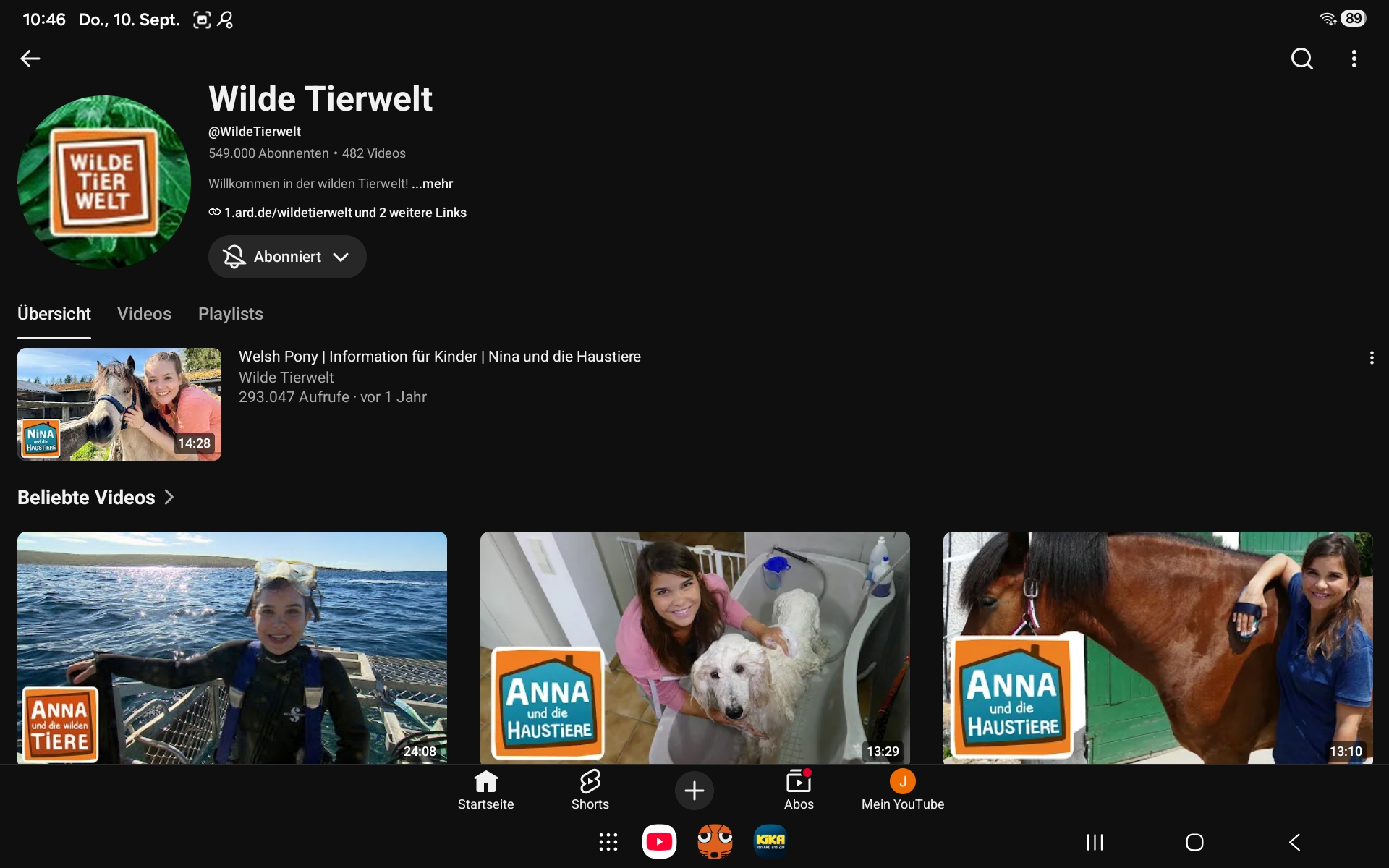The width and height of the screenshot is (1389, 868).
Task: Click the 293.047 Aufrufe view count
Action: pyautogui.click(x=294, y=397)
